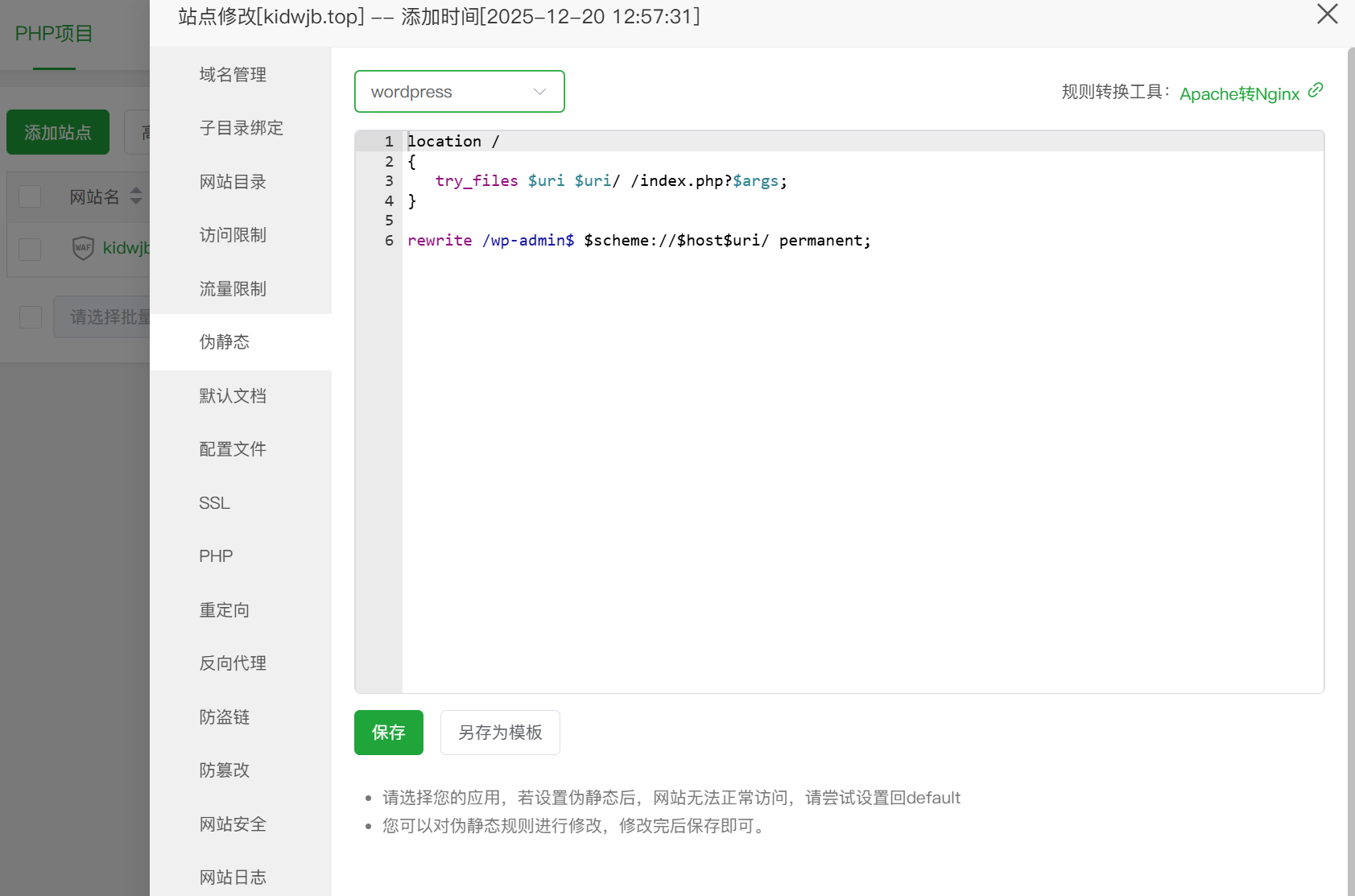Click the 另存为模板 button
Screen dimensions: 1355x896
tap(500, 733)
